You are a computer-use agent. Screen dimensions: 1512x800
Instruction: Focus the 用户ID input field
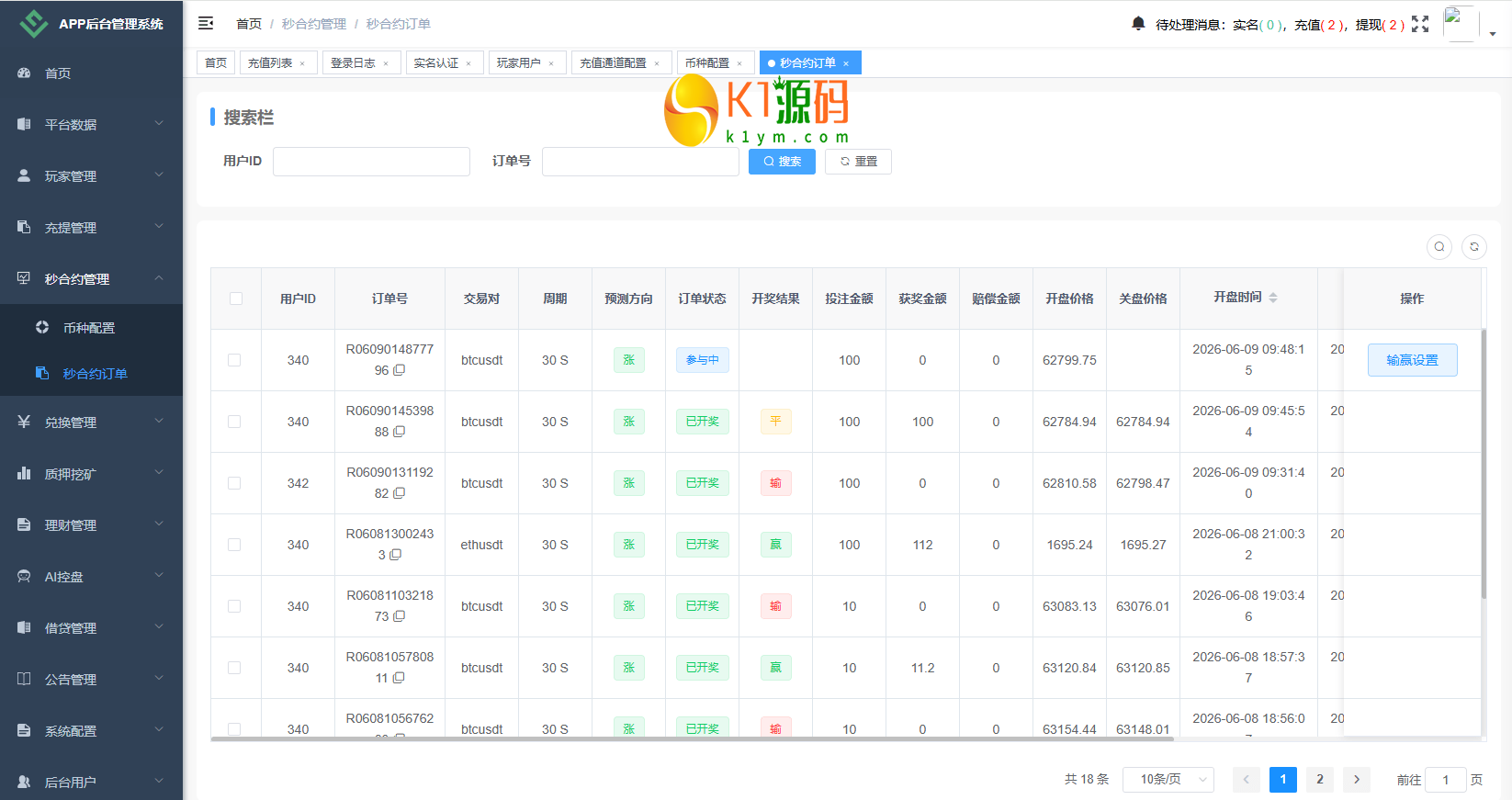point(371,162)
